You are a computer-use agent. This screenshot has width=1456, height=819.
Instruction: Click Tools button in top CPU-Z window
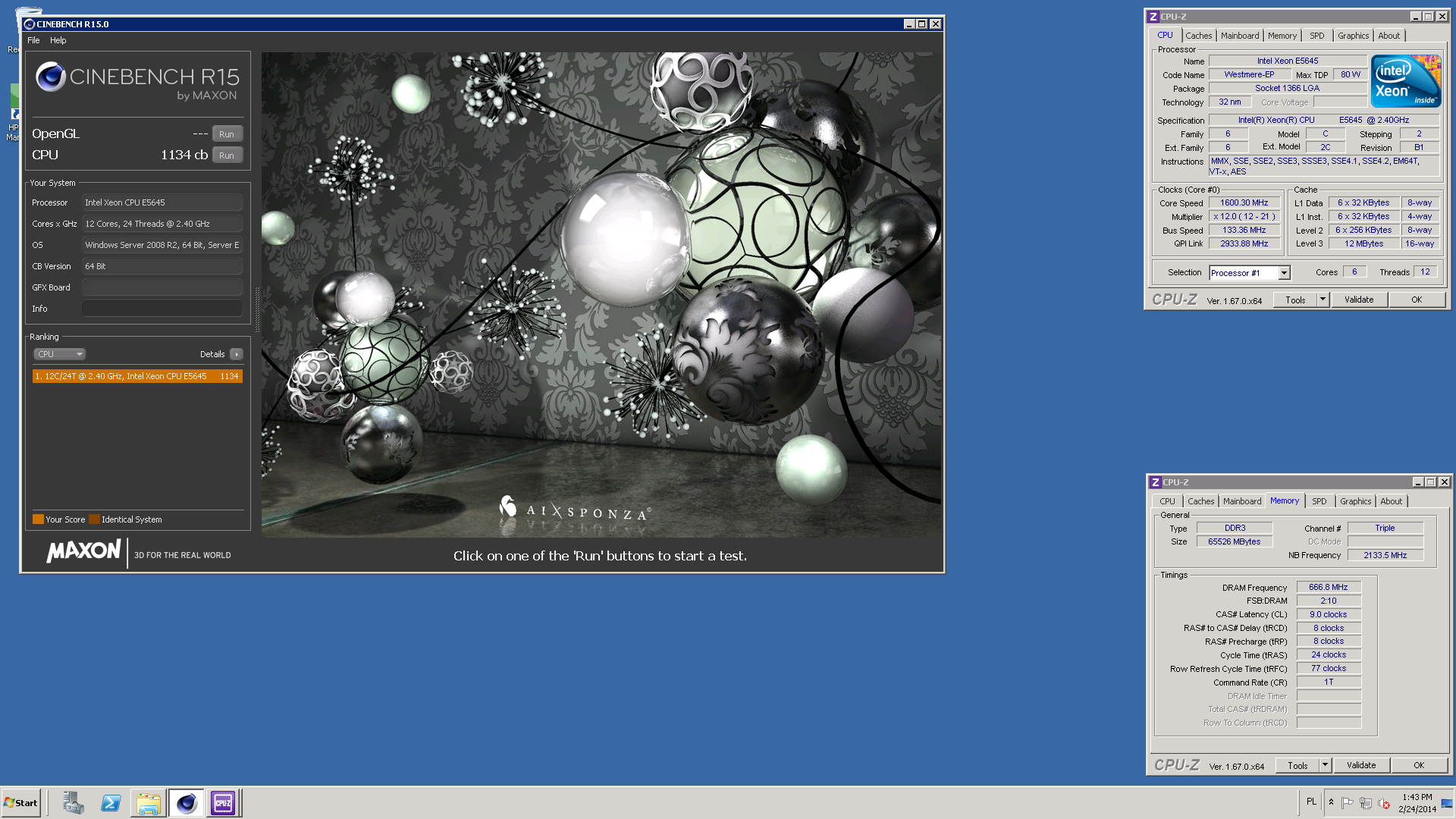(x=1295, y=300)
